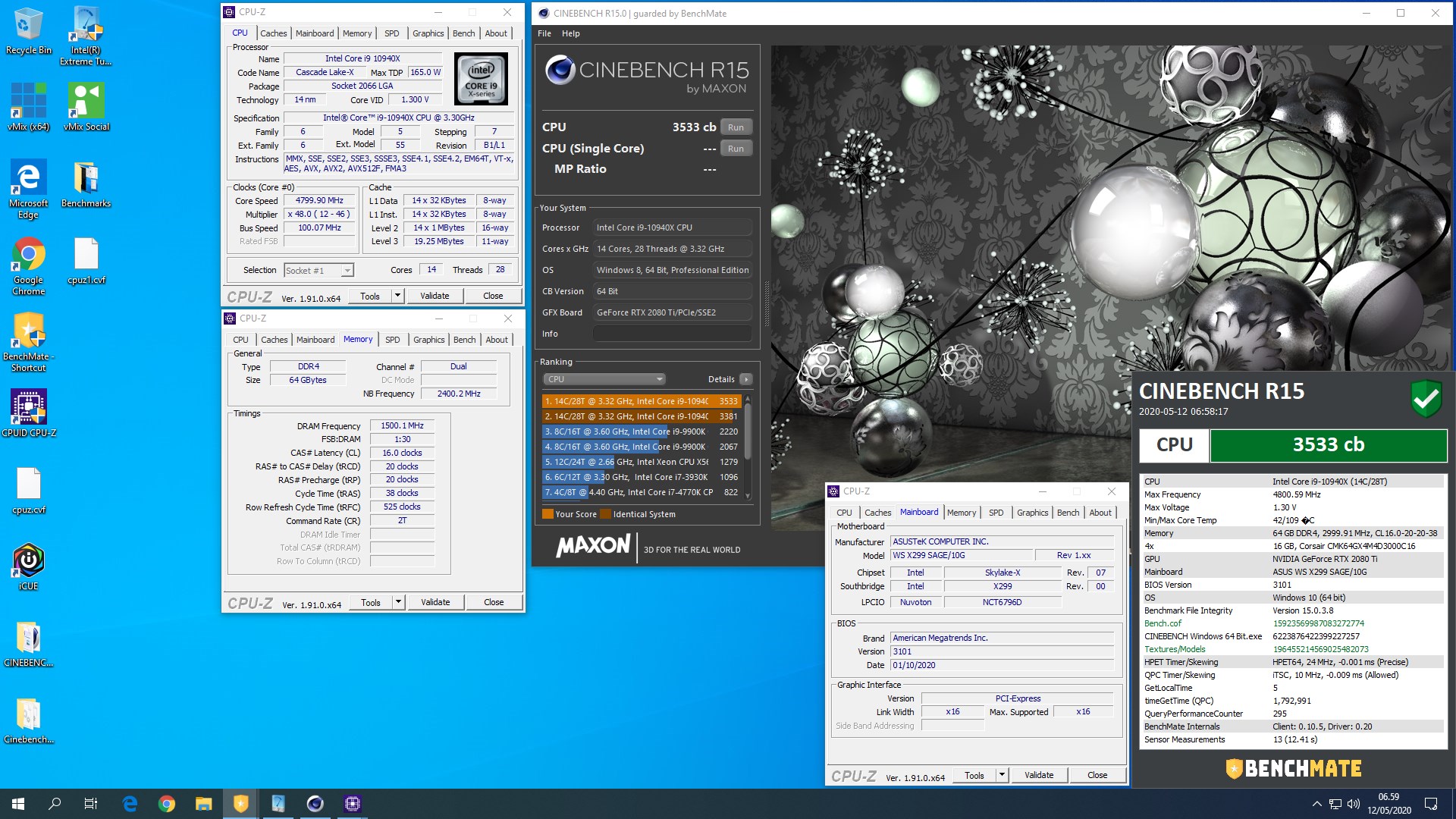Image resolution: width=1456 pixels, height=819 pixels.
Task: Switch to CPU-Z in the taskbar
Action: pos(352,804)
